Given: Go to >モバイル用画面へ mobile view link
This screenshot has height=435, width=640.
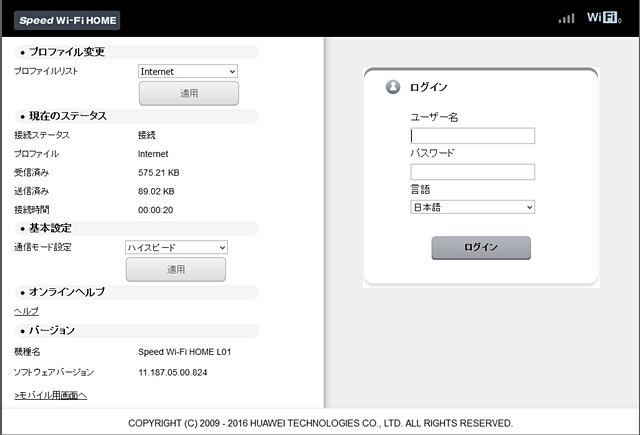Looking at the screenshot, I should tap(51, 395).
